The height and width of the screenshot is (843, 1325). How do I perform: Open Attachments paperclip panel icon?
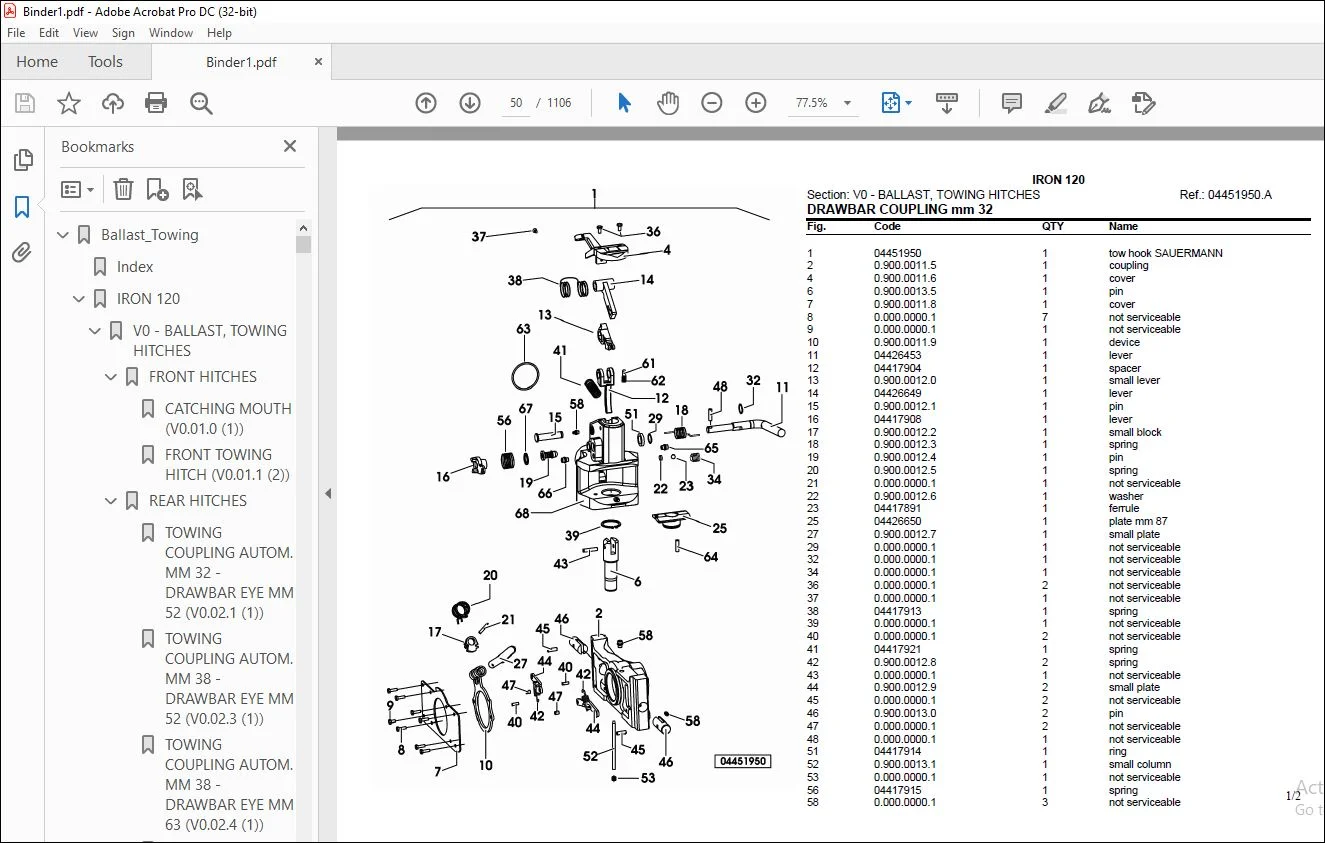(x=22, y=253)
